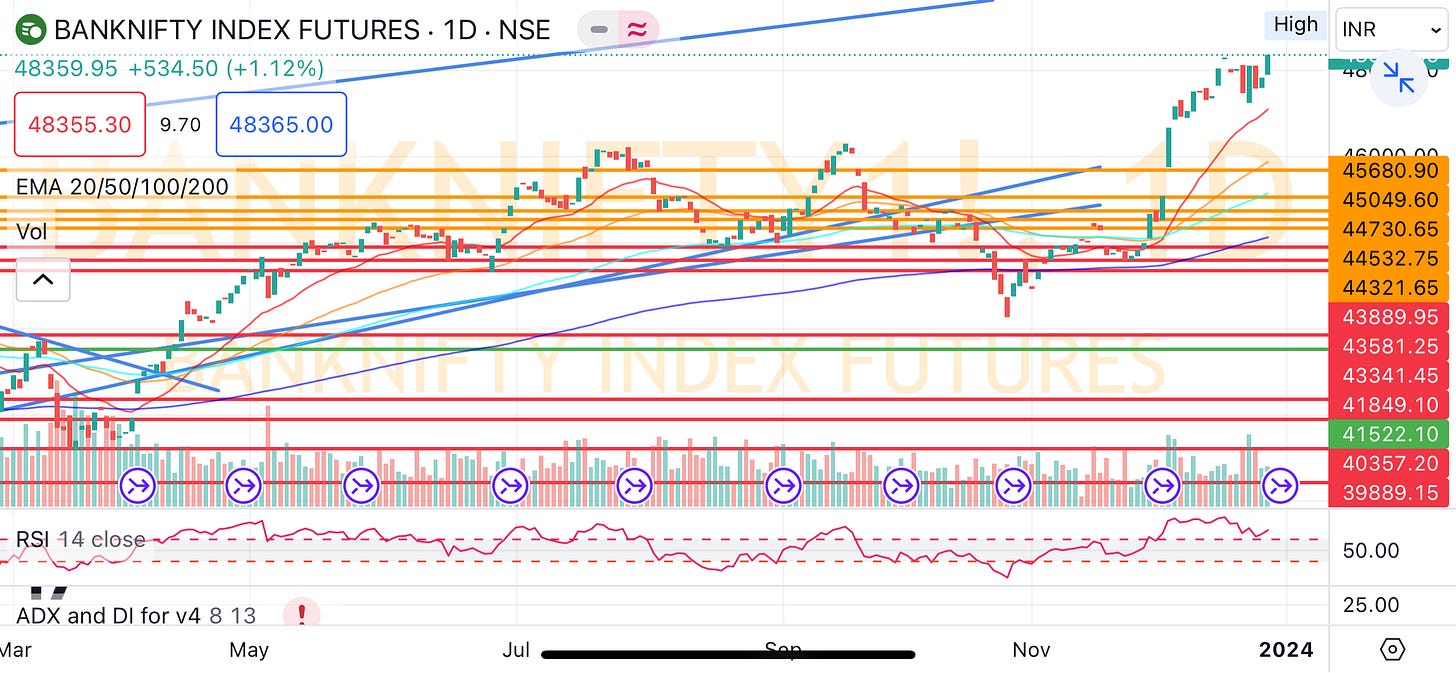Click the red exclamation warning icon by ADX
The image size is (1456, 673).
(302, 614)
